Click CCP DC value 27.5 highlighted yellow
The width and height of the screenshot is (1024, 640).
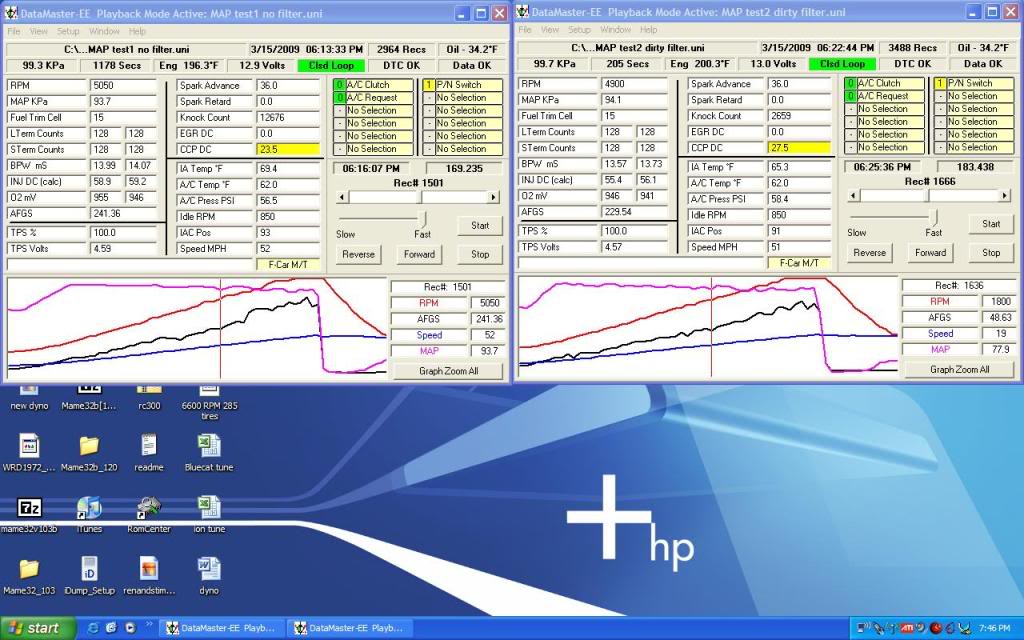click(x=798, y=148)
